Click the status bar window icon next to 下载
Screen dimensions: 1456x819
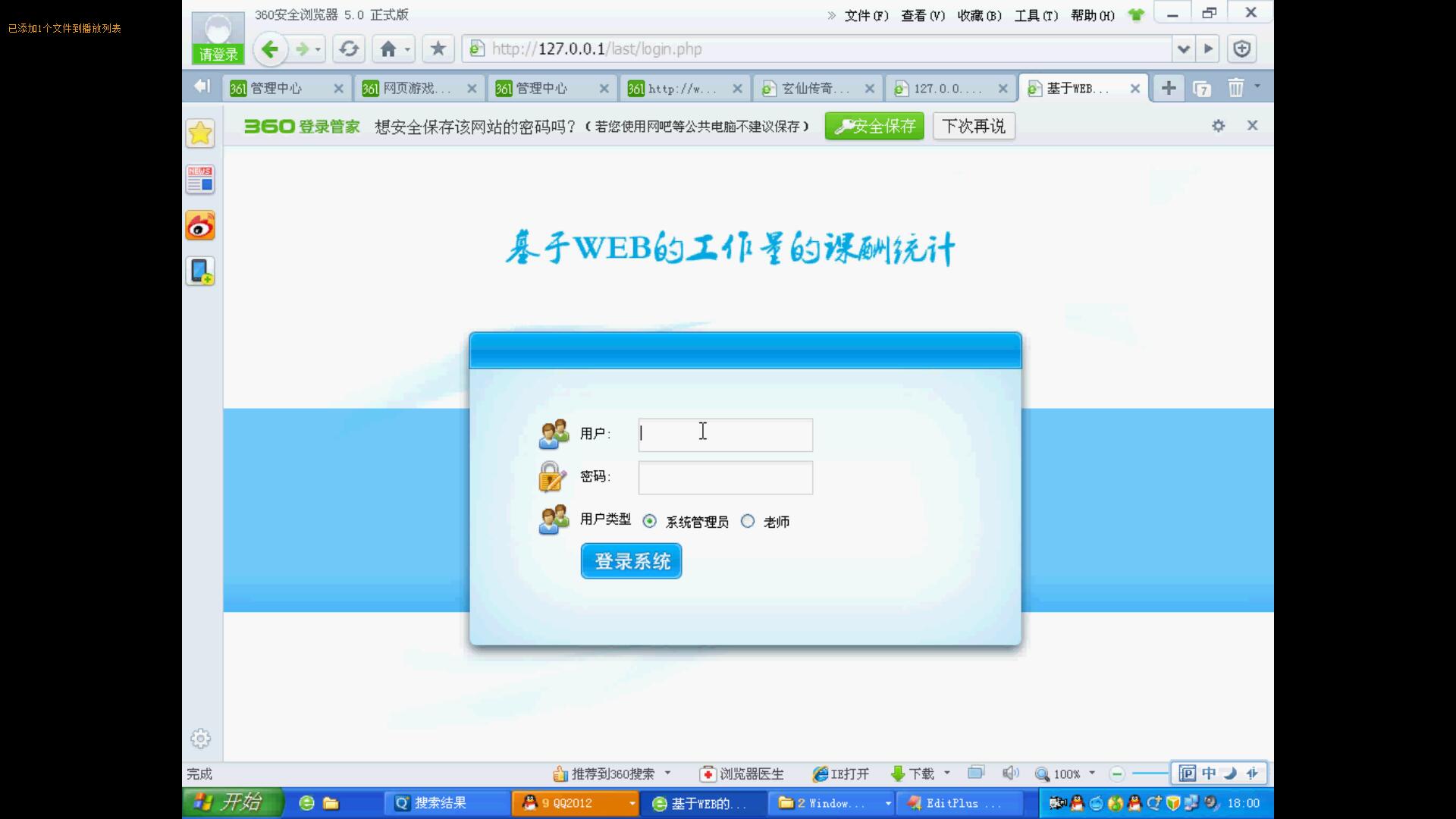(x=976, y=773)
